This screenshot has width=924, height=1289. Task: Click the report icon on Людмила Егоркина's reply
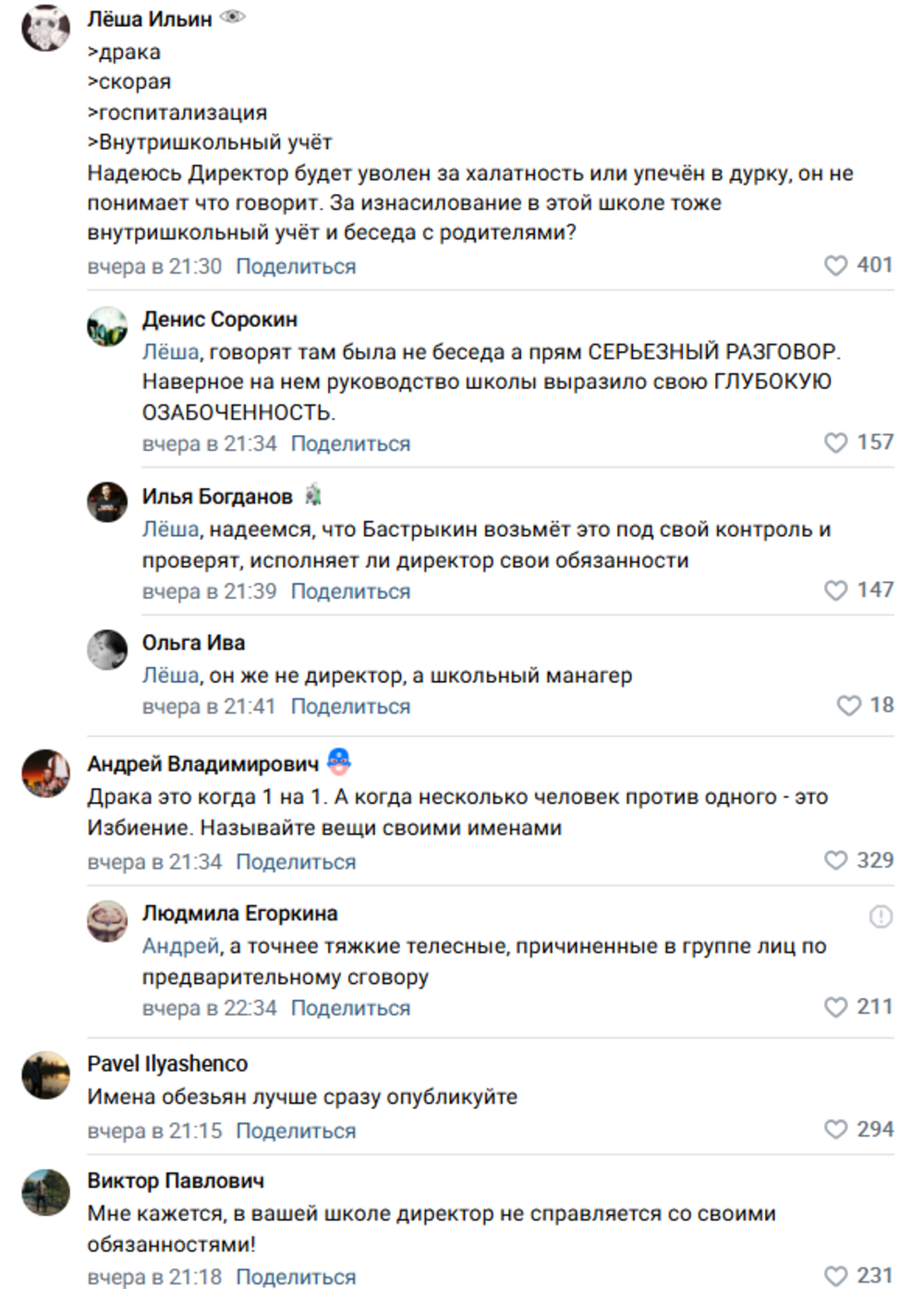[881, 917]
